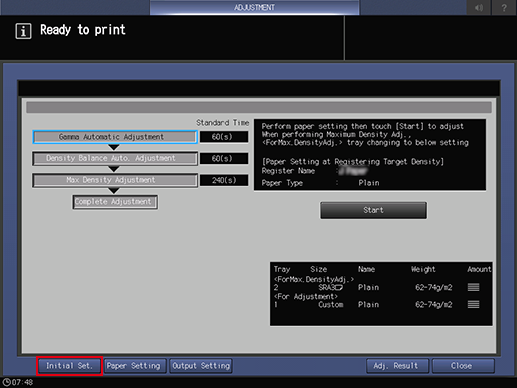This screenshot has width=517, height=388.
Task: Click the clock icon in the status bar
Action: point(6,382)
